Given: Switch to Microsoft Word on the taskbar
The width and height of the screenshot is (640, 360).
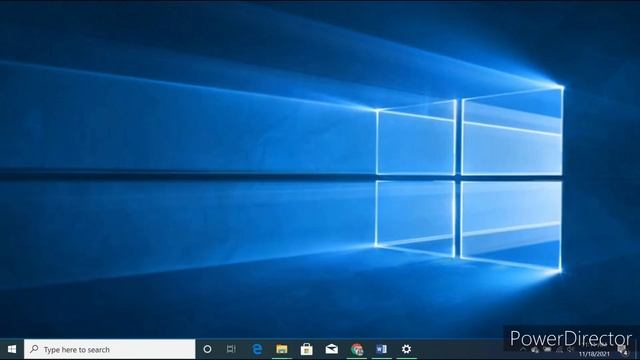Looking at the screenshot, I should (382, 349).
